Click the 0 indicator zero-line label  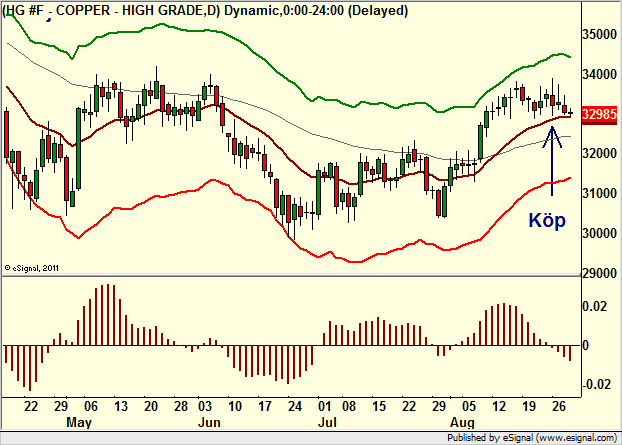[586, 345]
